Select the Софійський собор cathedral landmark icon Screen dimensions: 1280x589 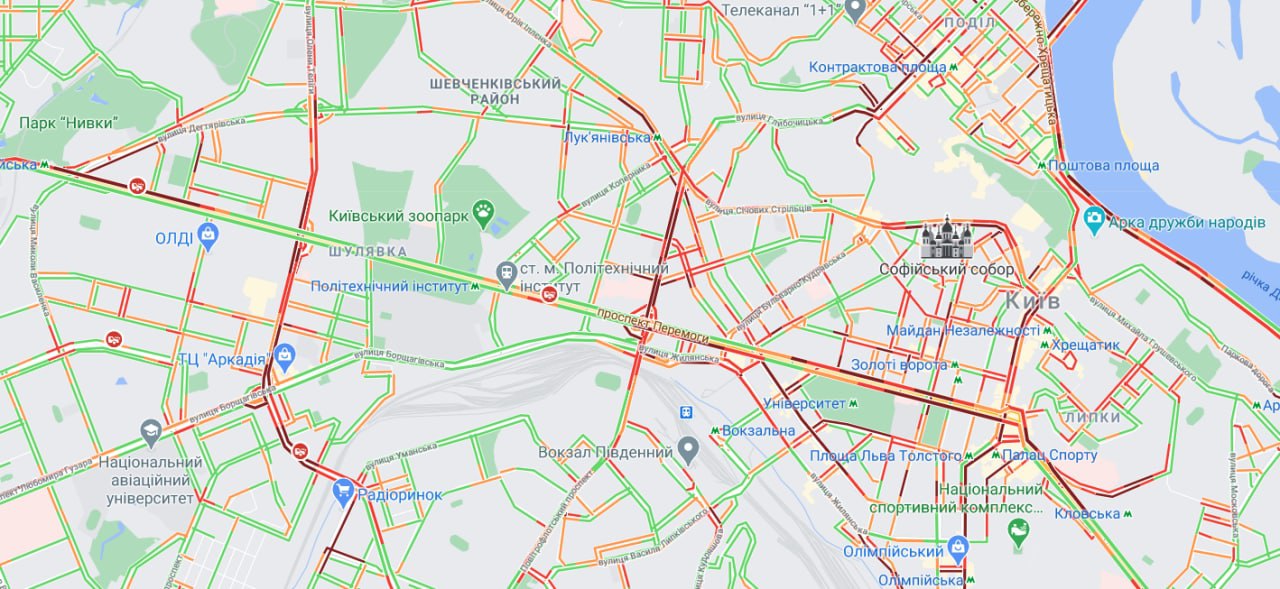coord(946,238)
